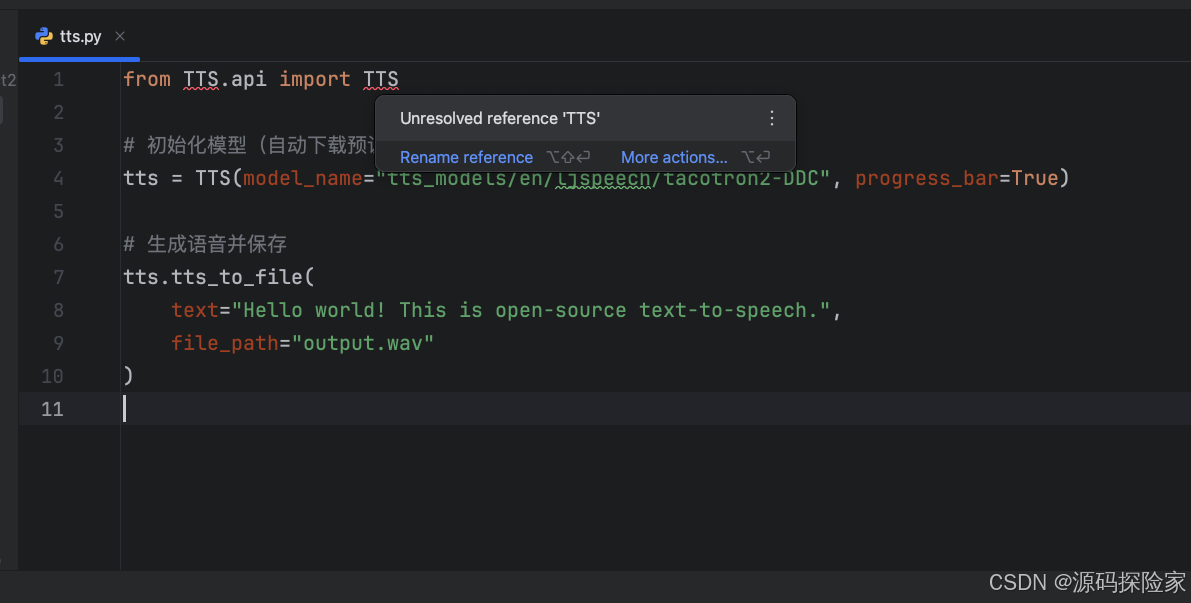Click the unresolved 'TTS' import on line 1

pos(381,79)
